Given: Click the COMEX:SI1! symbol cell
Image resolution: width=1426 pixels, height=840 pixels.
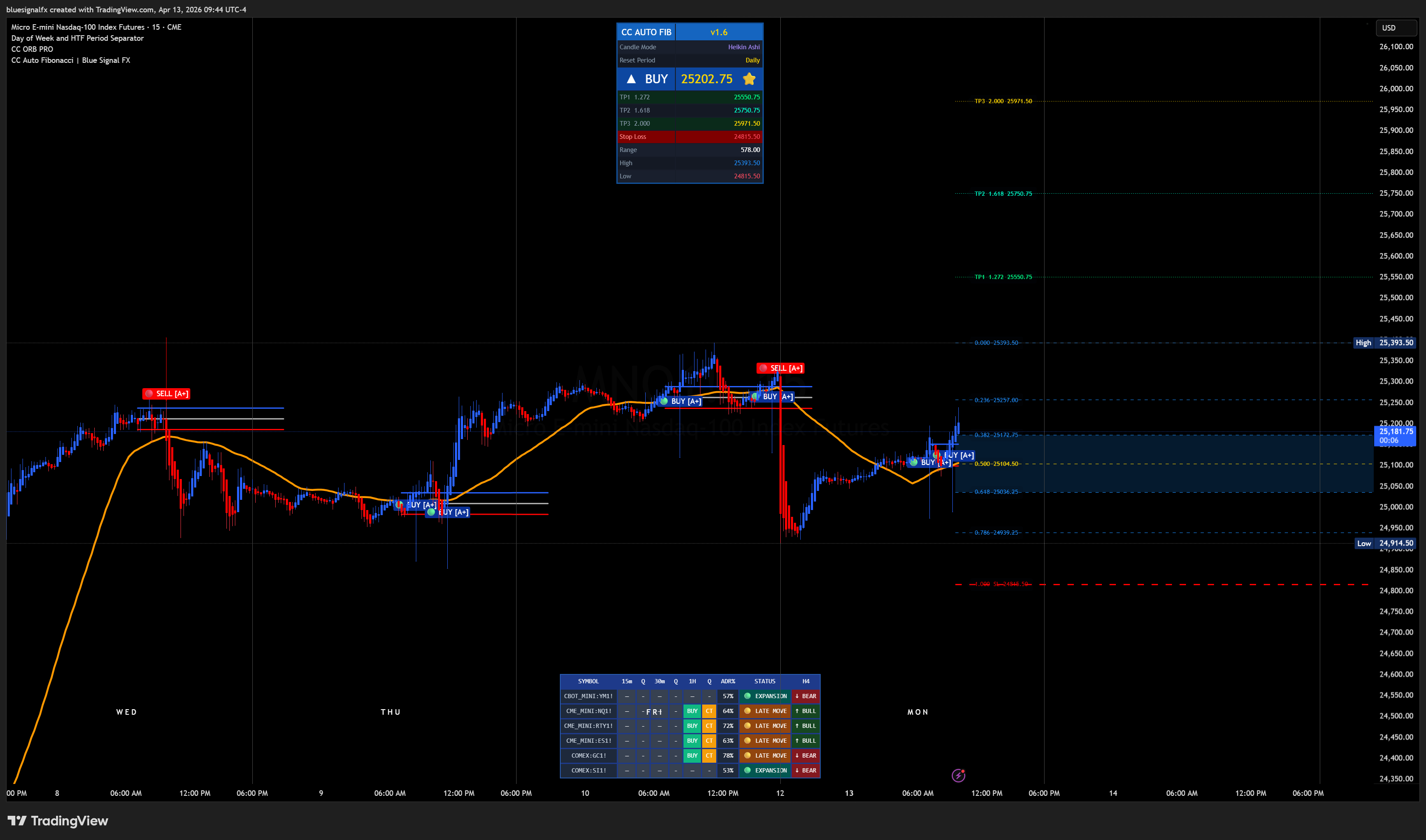Looking at the screenshot, I should 588,770.
